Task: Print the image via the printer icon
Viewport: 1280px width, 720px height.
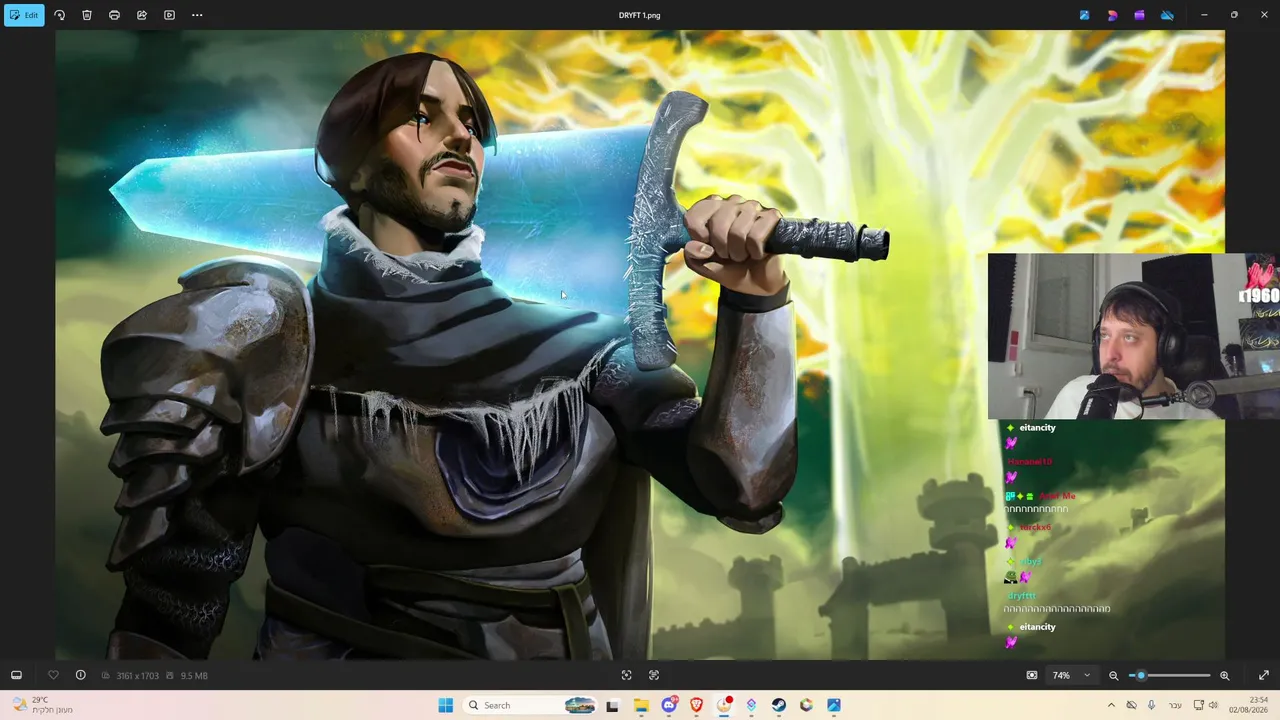Action: 114,15
